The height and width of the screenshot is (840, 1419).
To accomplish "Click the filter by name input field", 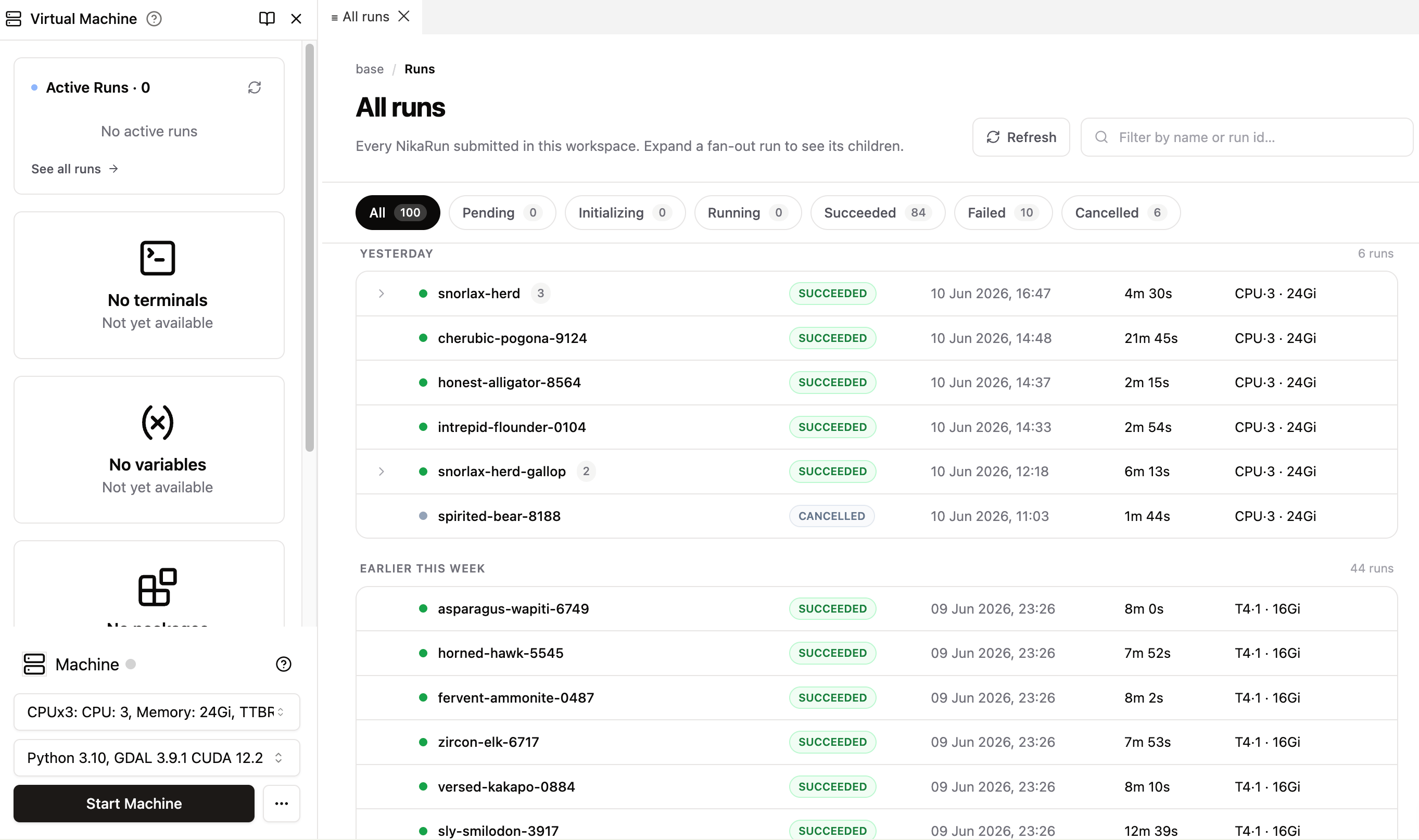I will tap(1246, 137).
